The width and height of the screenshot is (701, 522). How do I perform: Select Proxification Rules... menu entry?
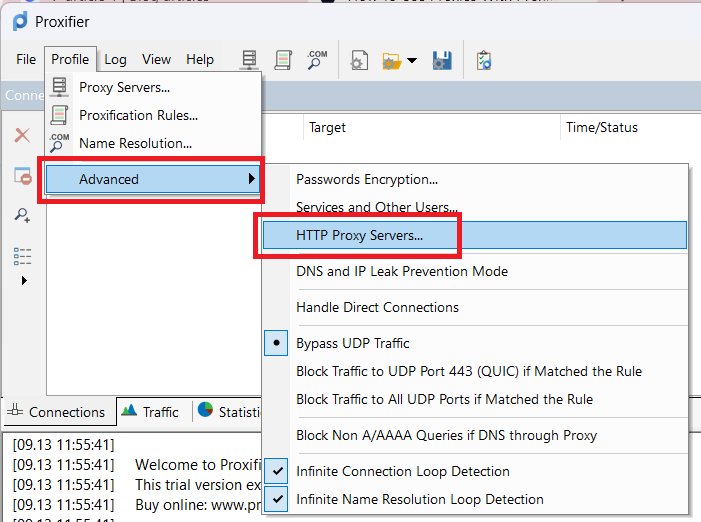coord(153,115)
